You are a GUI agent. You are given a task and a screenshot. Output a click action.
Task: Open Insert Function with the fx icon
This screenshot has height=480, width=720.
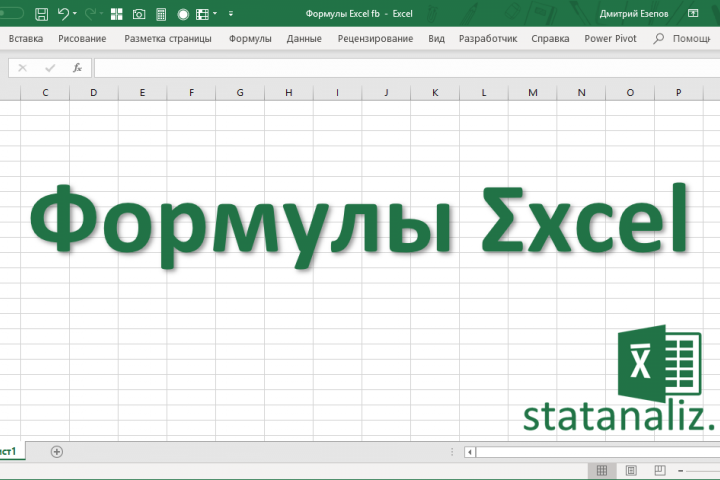point(77,68)
